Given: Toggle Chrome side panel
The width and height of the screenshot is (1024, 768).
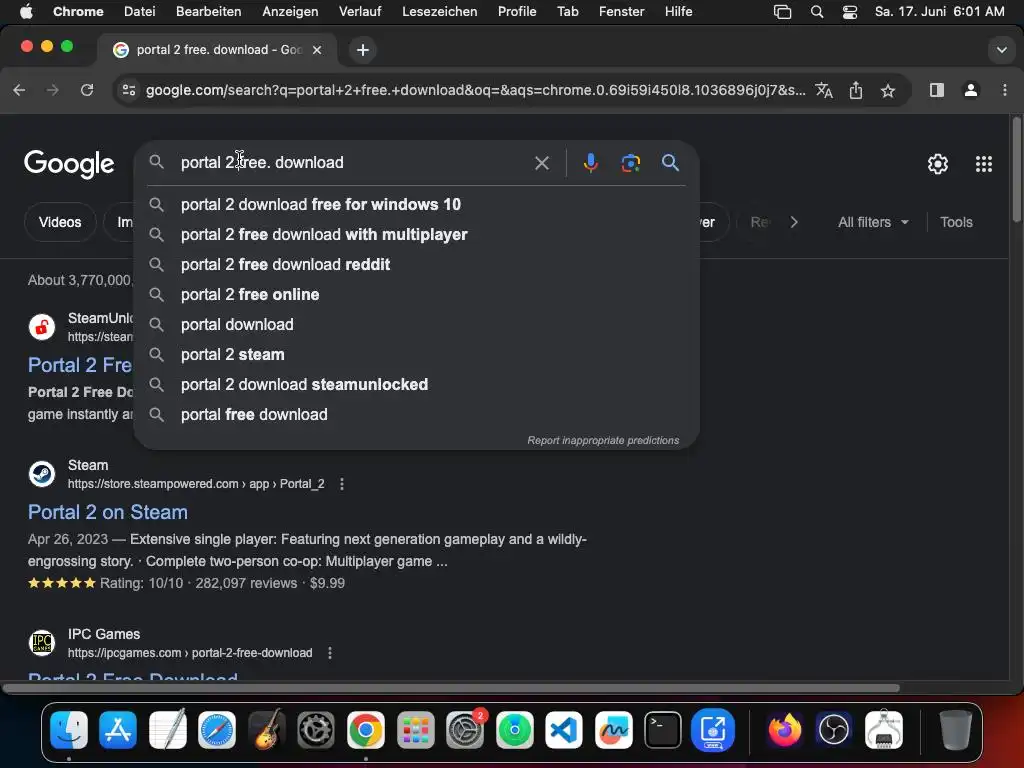Looking at the screenshot, I should pos(936,90).
